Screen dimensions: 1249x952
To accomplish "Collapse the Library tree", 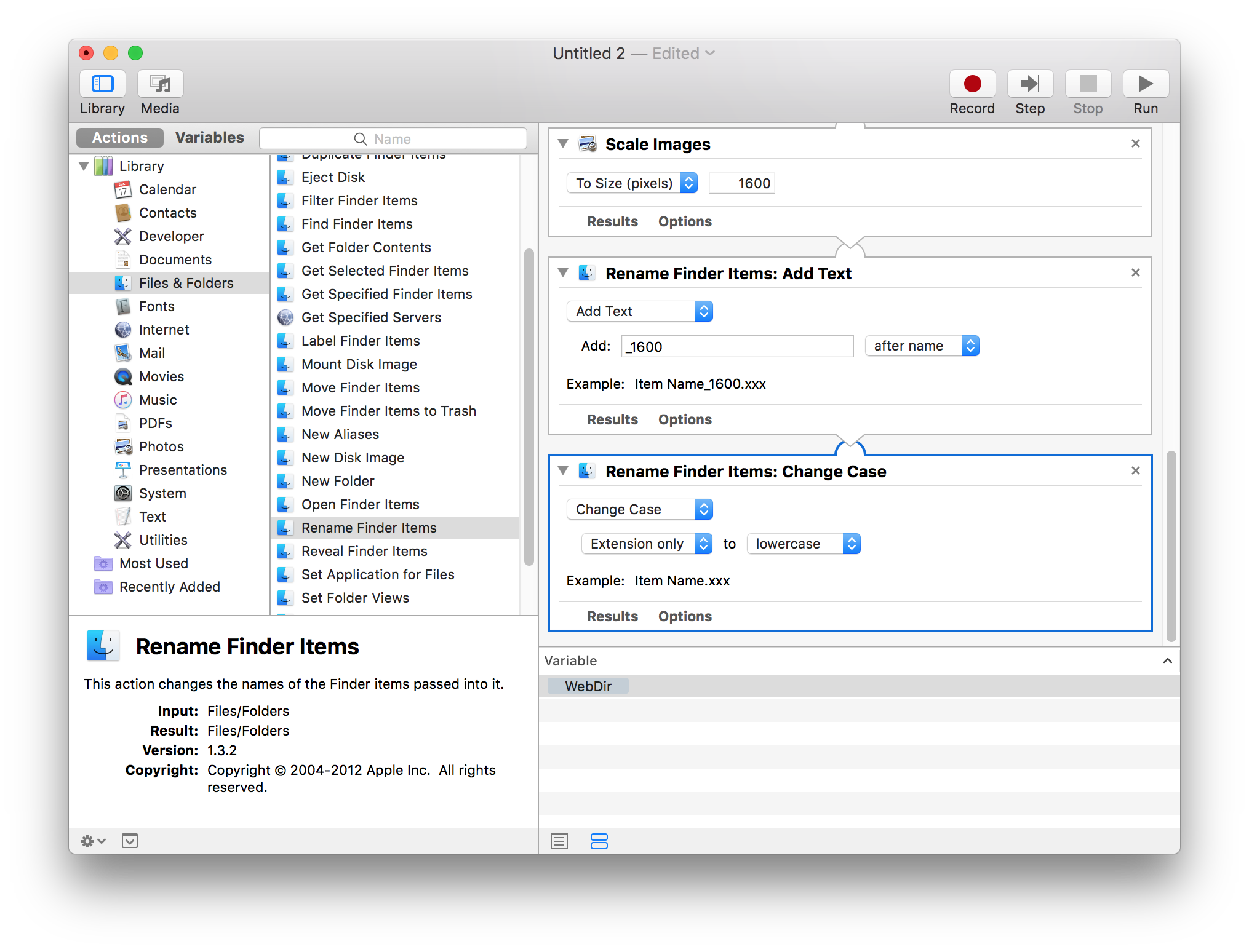I will tap(84, 166).
